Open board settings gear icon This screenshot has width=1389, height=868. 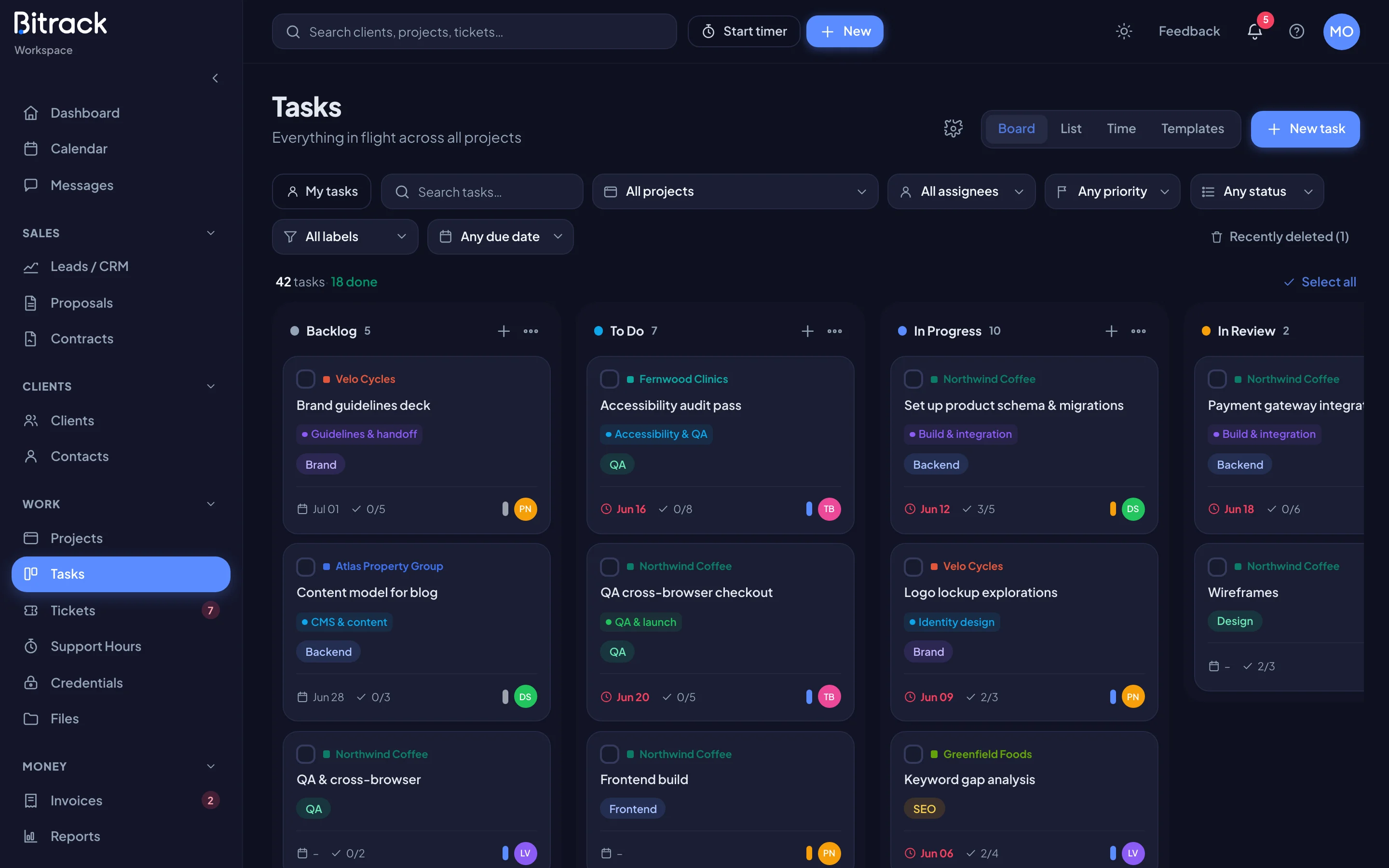click(953, 128)
